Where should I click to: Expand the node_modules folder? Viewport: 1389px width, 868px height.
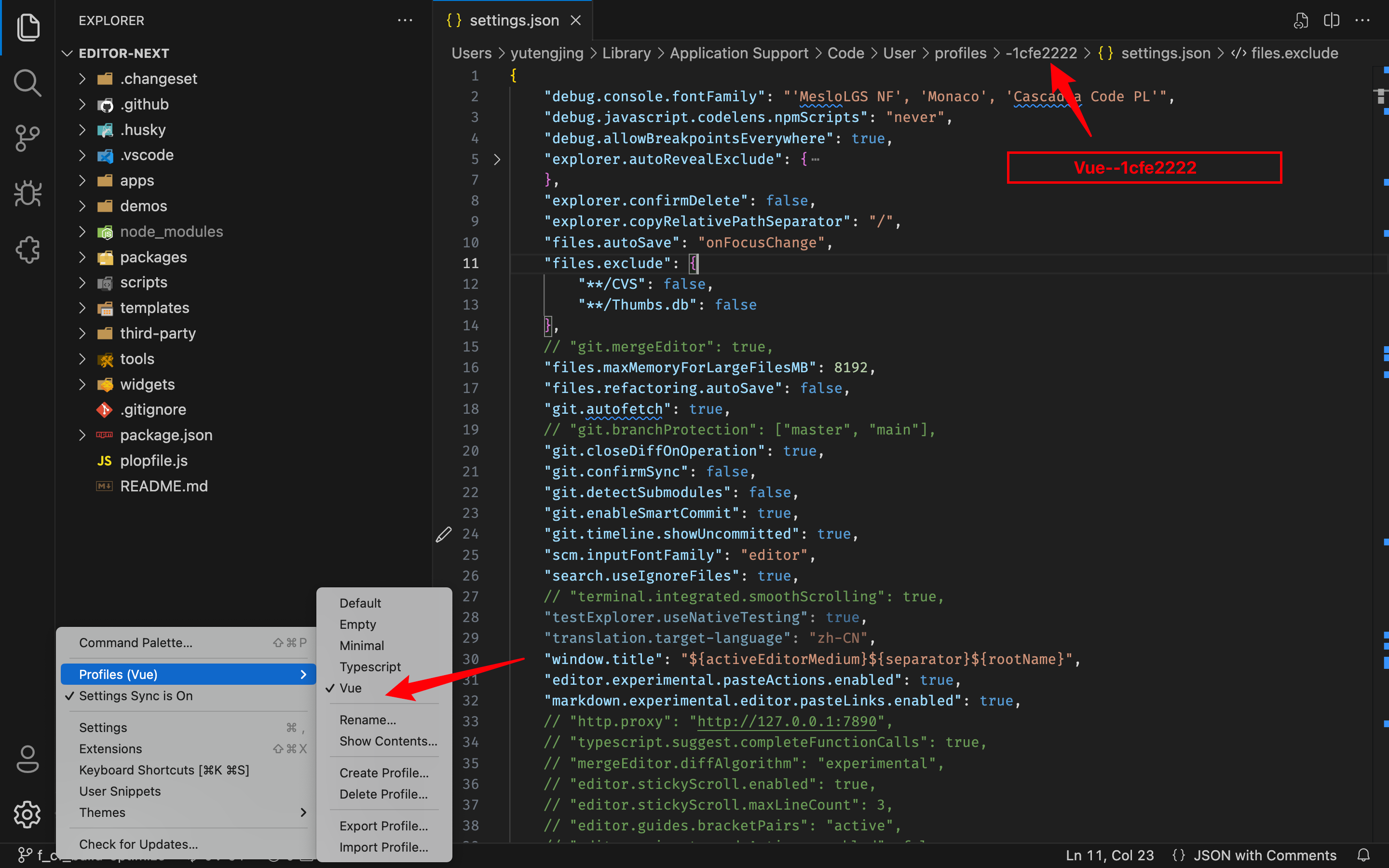(x=171, y=231)
